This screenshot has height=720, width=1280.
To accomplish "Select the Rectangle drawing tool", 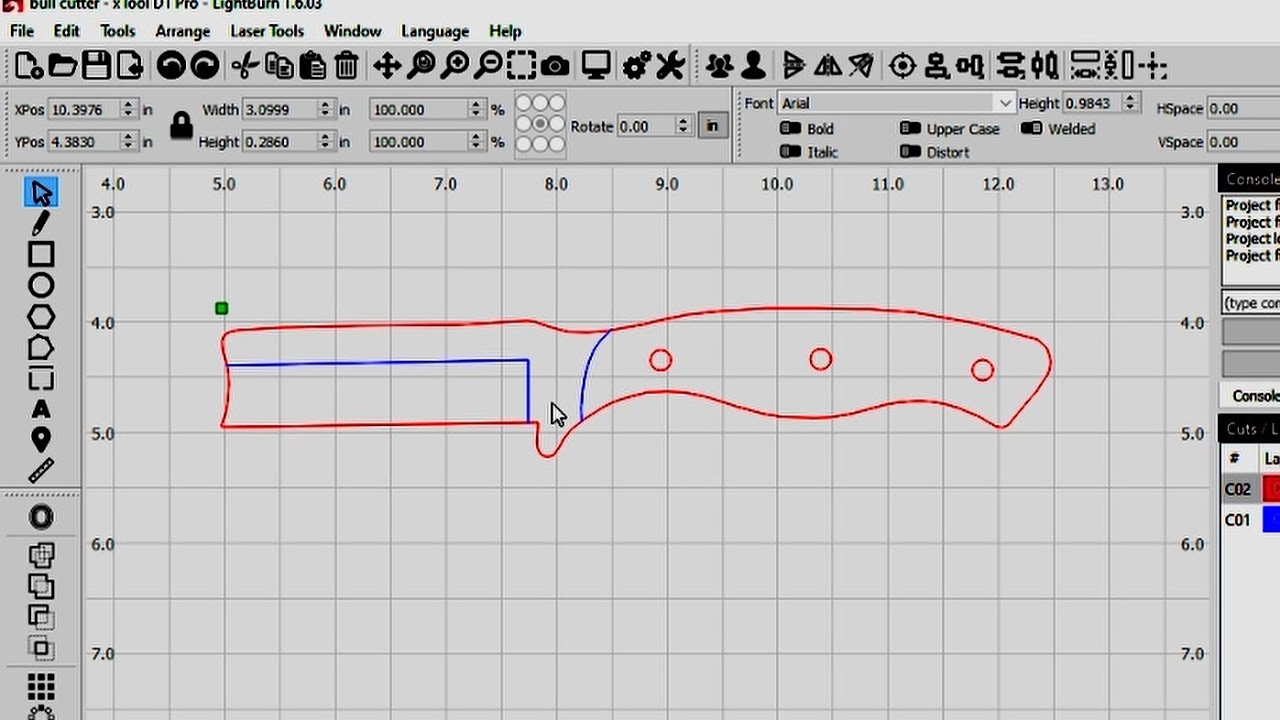I will (x=41, y=254).
